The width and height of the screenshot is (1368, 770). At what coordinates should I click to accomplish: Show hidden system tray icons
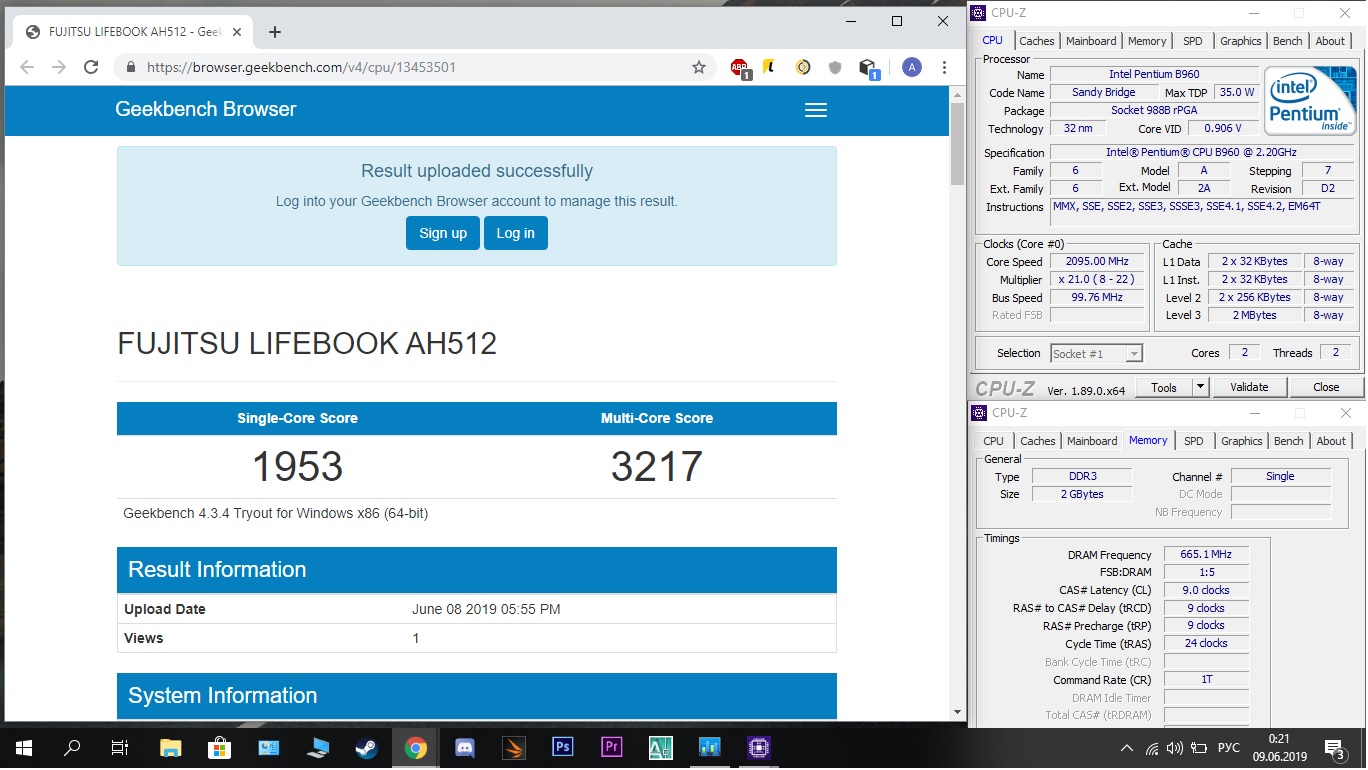pyautogui.click(x=1127, y=748)
